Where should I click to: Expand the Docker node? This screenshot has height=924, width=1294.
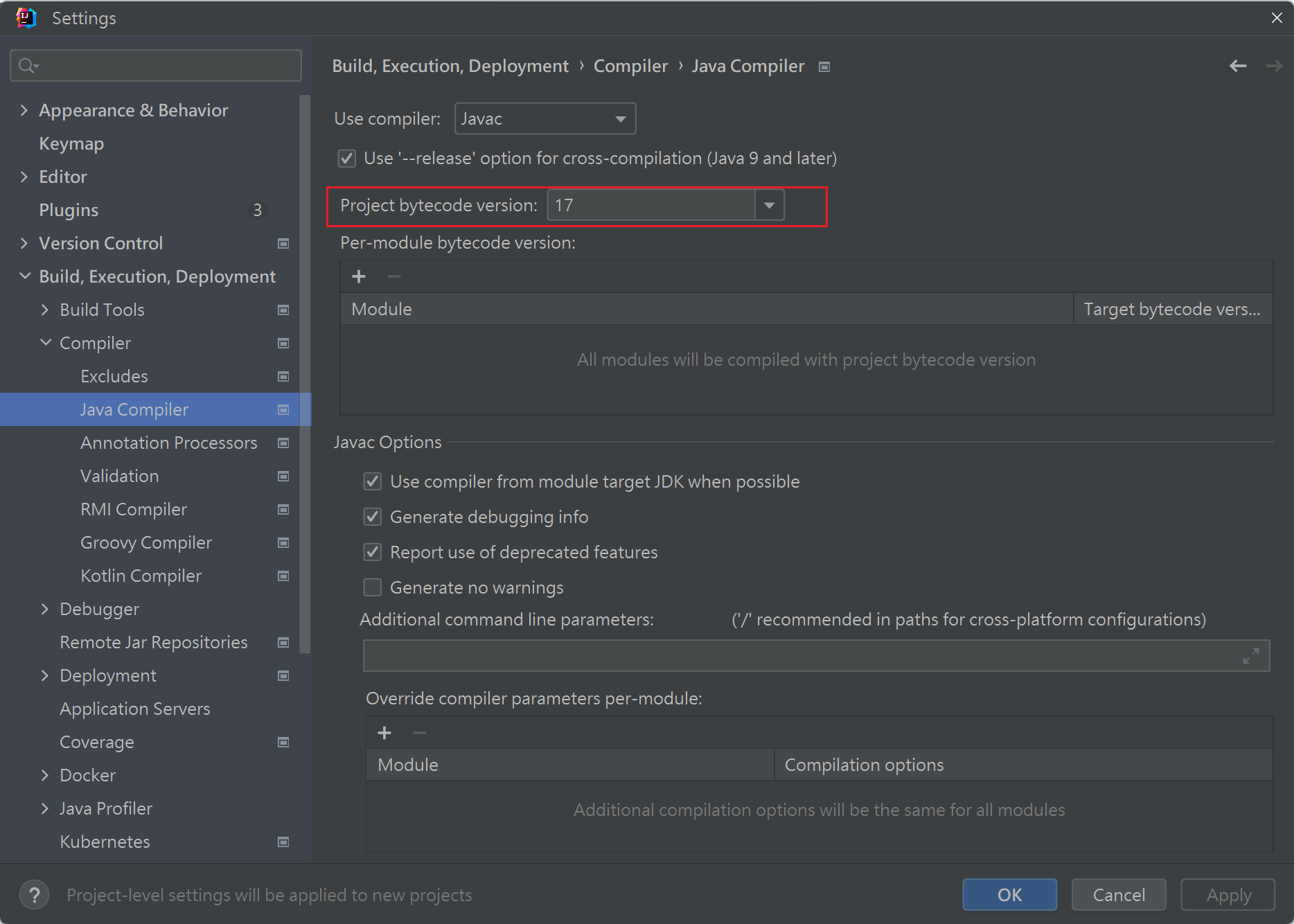45,775
